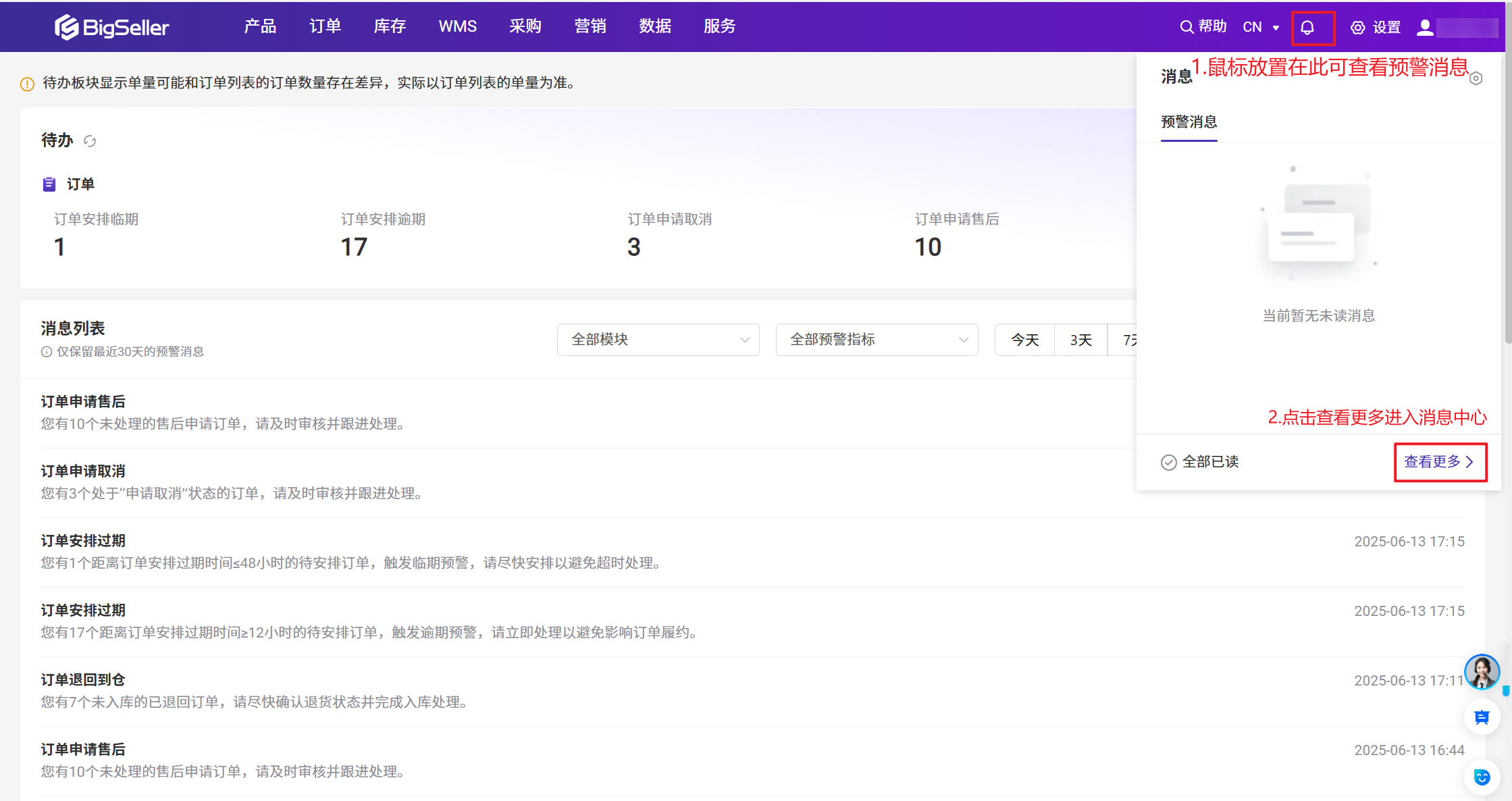Open the CN language dropdown

click(x=1261, y=27)
